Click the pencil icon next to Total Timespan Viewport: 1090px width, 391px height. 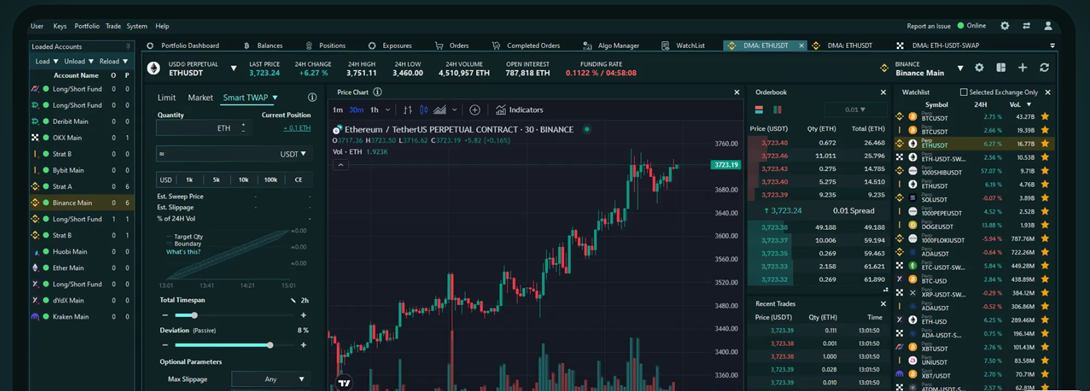coord(293,301)
